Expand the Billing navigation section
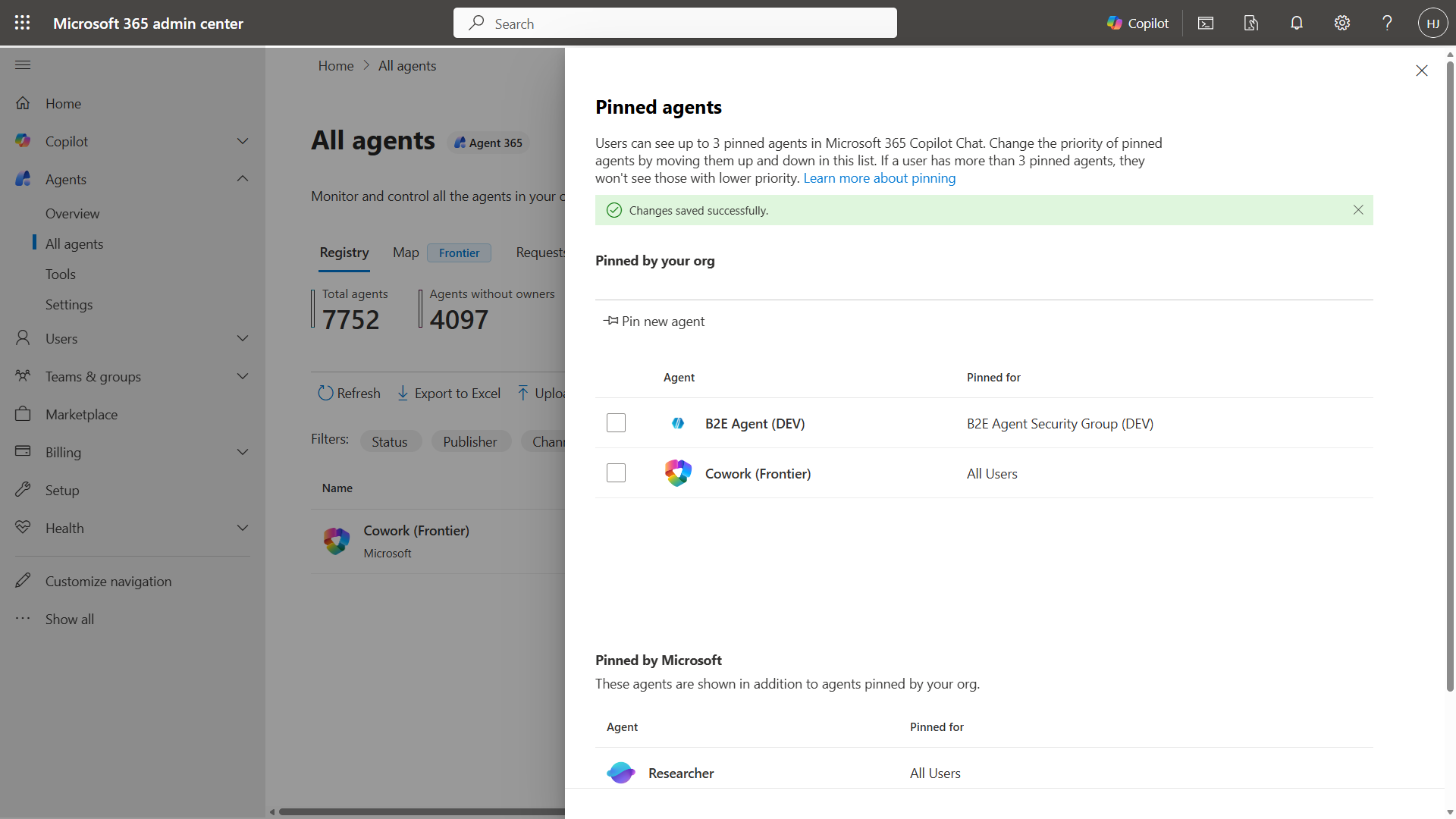 243,452
